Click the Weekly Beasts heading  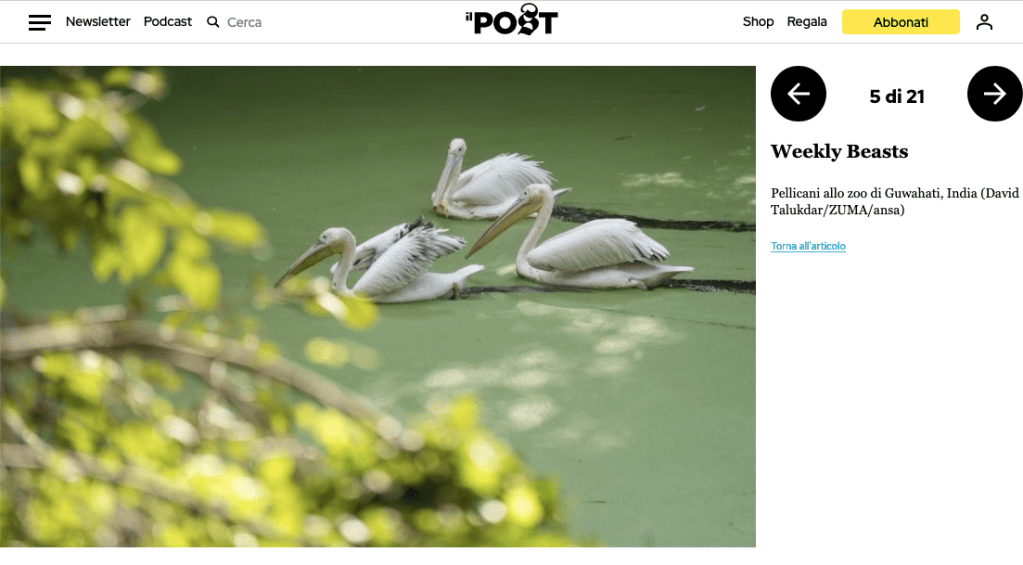click(839, 151)
